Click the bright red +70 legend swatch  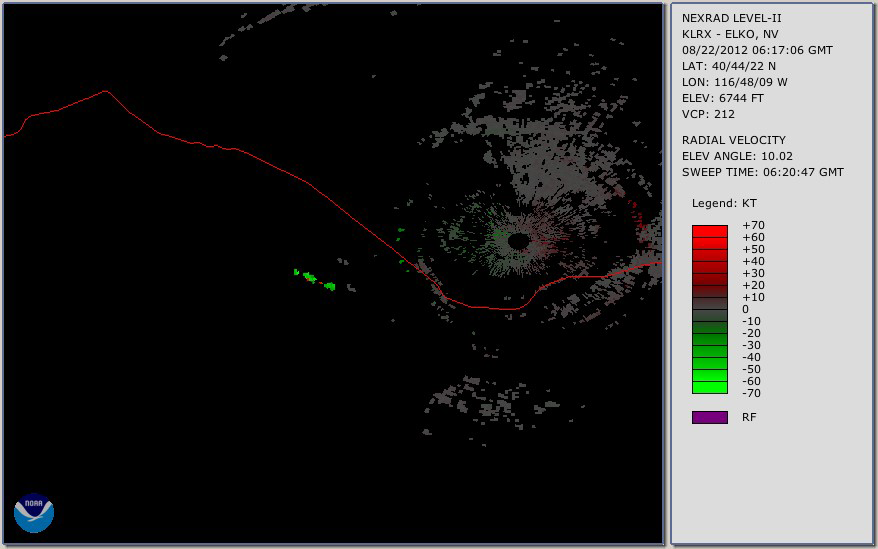tap(709, 231)
